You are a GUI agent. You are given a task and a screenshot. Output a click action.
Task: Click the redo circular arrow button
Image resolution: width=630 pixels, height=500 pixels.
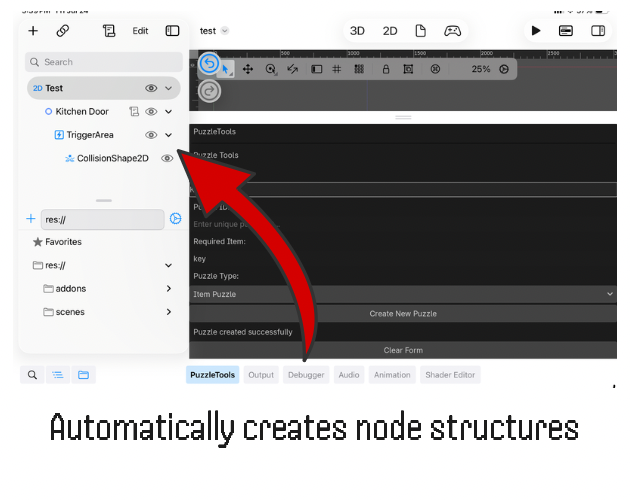pos(209,91)
